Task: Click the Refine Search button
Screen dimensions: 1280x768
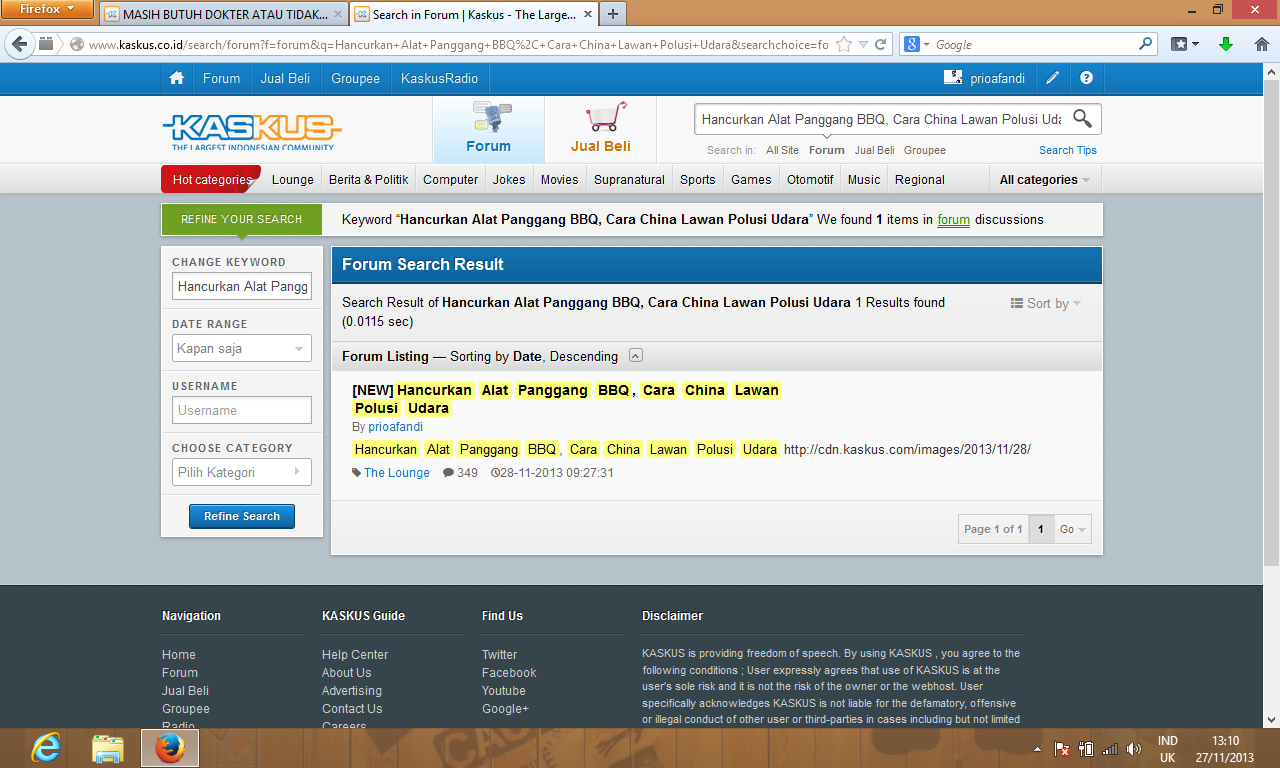Action: pyautogui.click(x=242, y=516)
